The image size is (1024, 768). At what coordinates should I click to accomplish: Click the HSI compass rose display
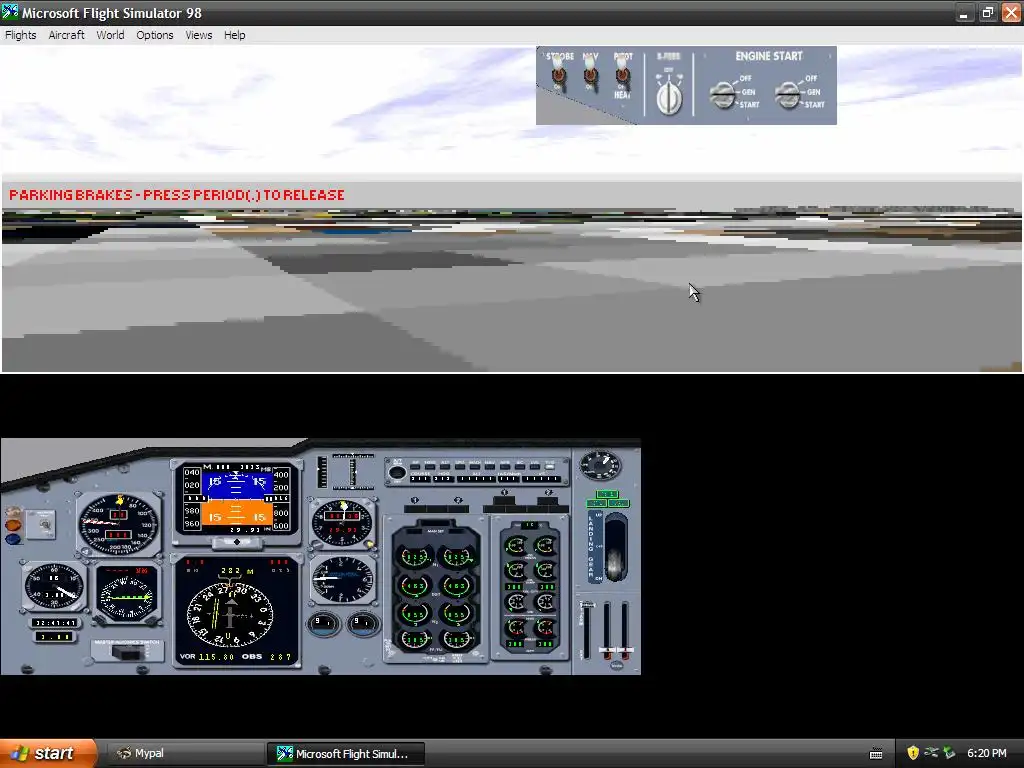(230, 614)
